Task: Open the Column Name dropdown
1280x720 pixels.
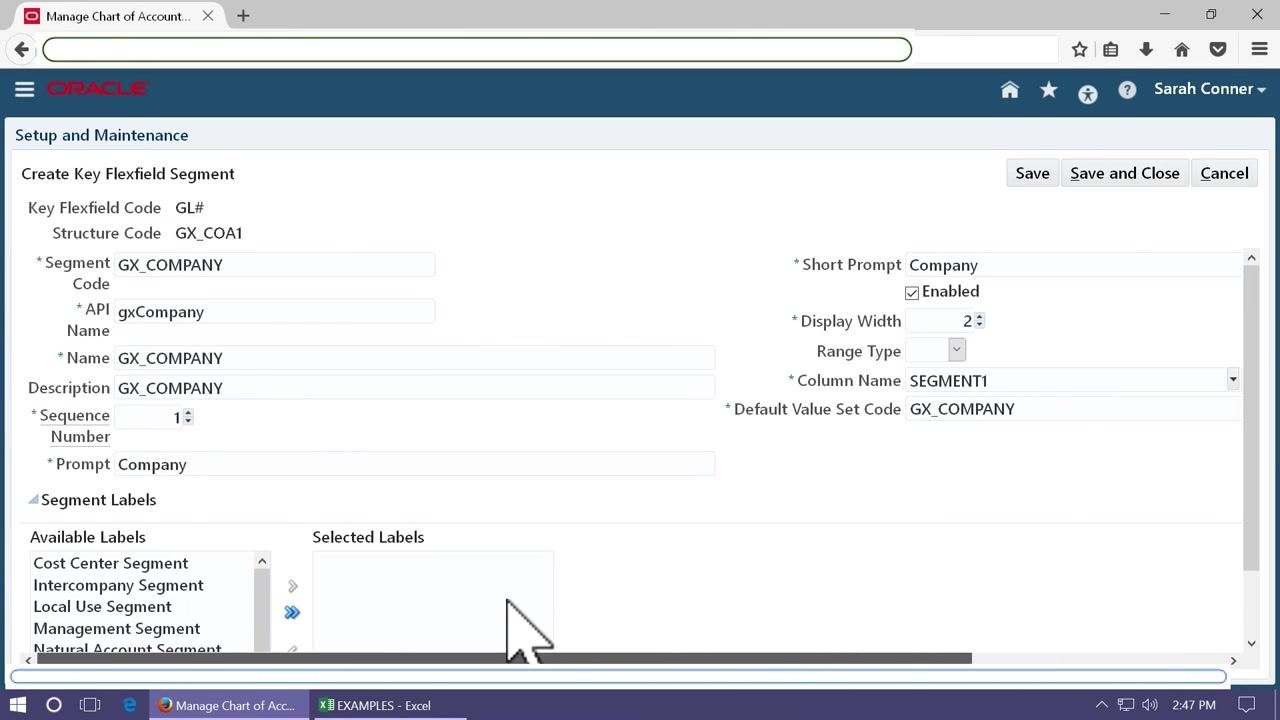Action: click(1233, 380)
